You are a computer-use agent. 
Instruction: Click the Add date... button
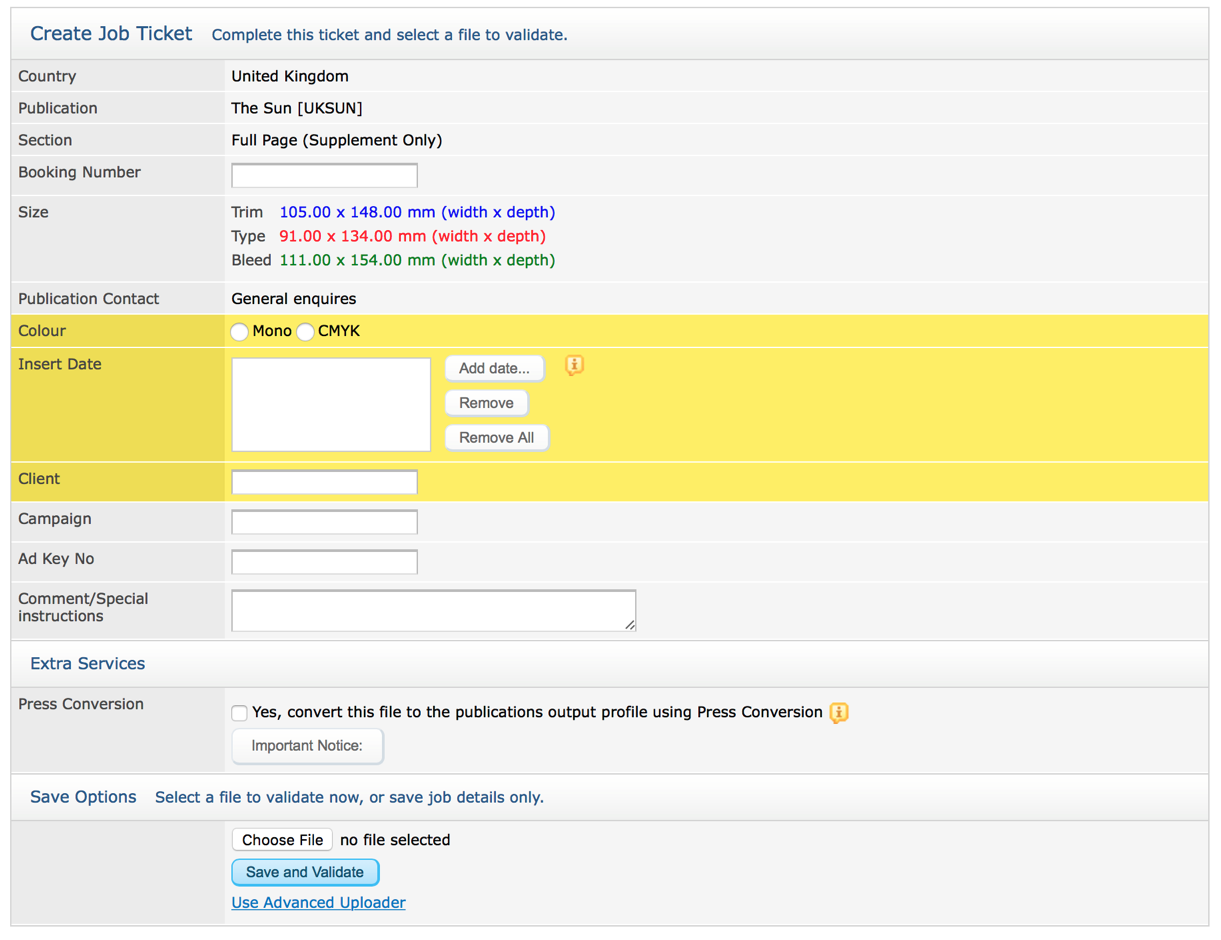click(x=494, y=369)
